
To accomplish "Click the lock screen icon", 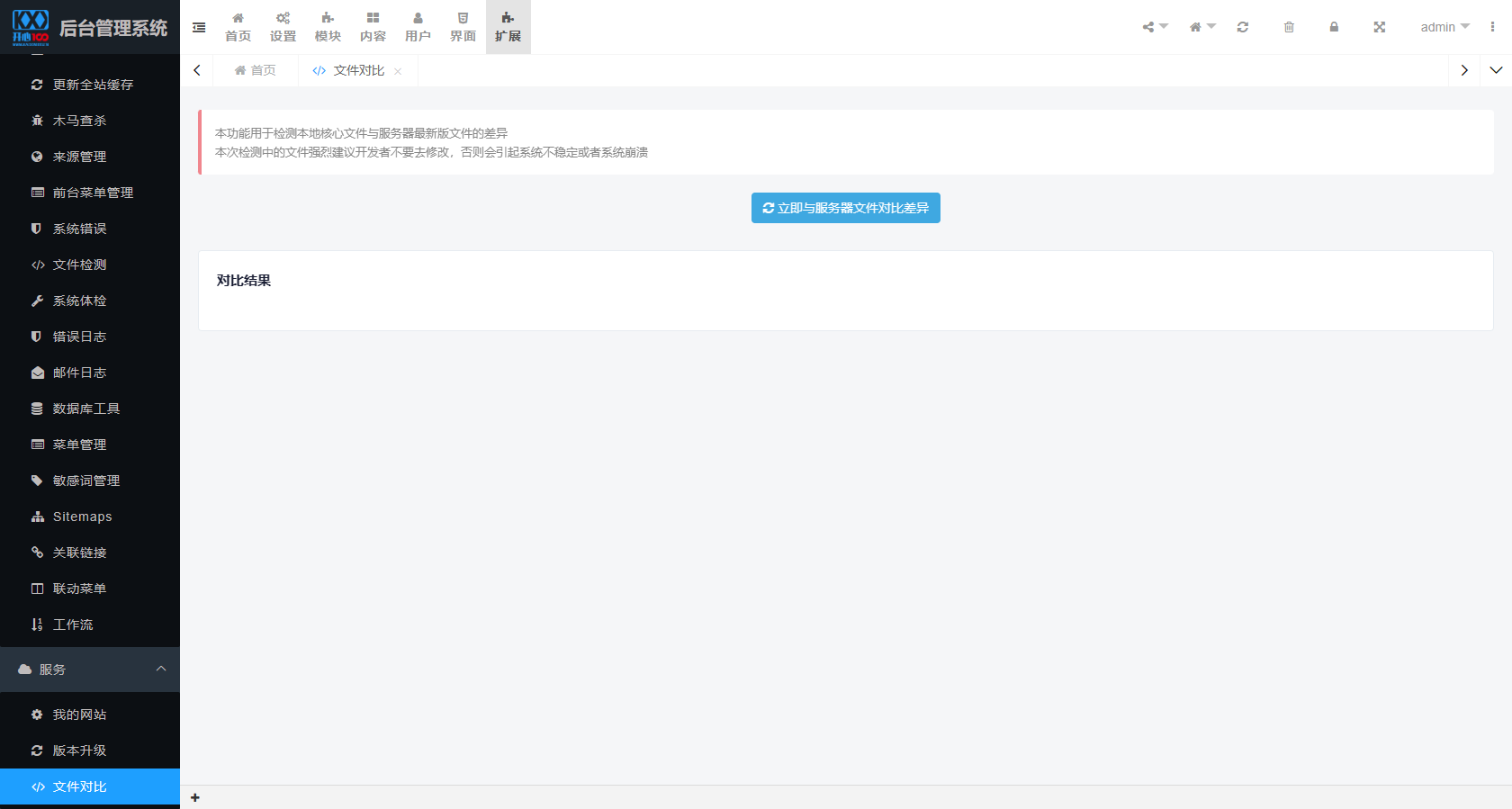I will tap(1334, 27).
